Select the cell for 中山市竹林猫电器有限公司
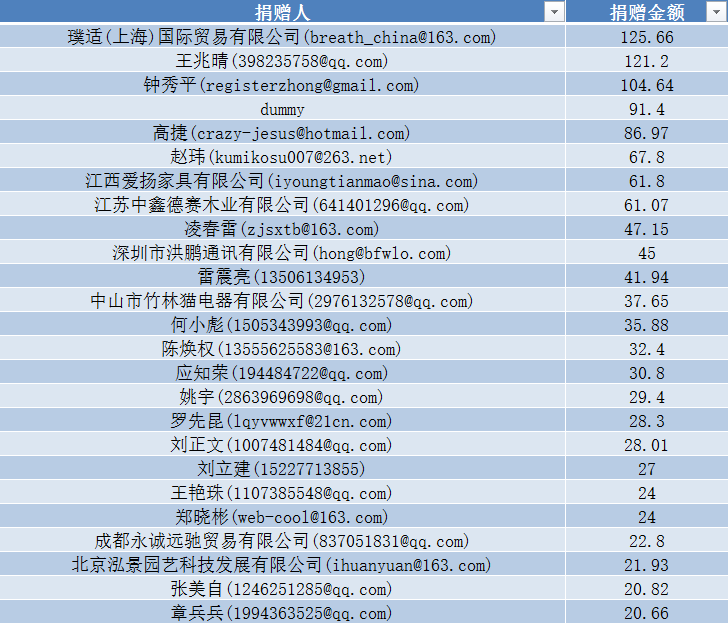 point(282,300)
